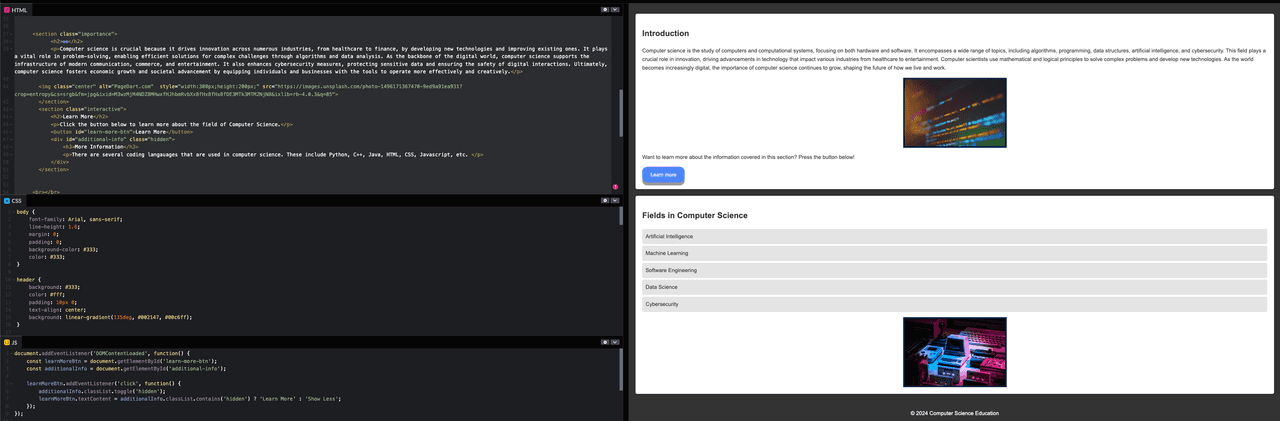This screenshot has height=421, width=1280.
Task: Expand the JS editor dropdown chevron
Action: click(616, 342)
